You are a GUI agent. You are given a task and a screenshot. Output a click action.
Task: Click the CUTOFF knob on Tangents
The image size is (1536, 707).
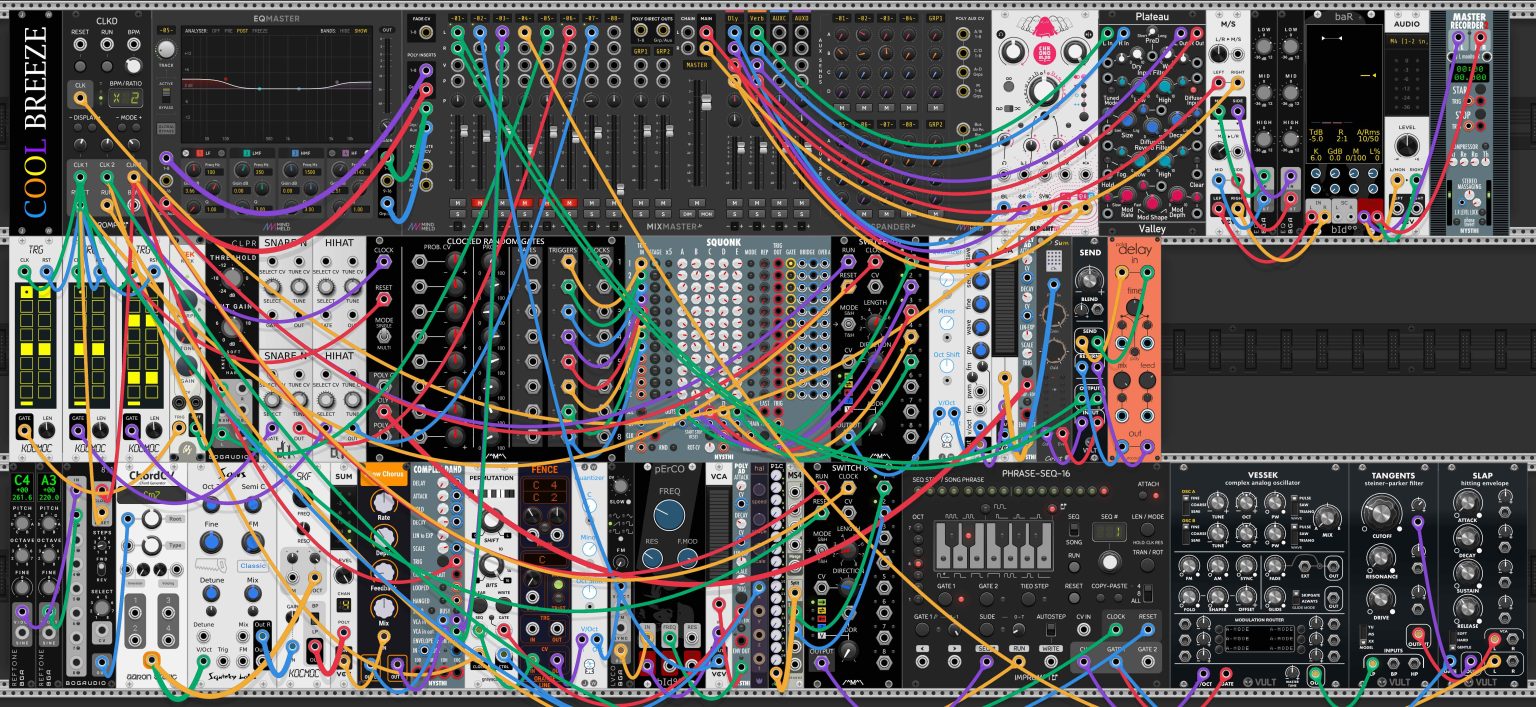tap(1381, 514)
